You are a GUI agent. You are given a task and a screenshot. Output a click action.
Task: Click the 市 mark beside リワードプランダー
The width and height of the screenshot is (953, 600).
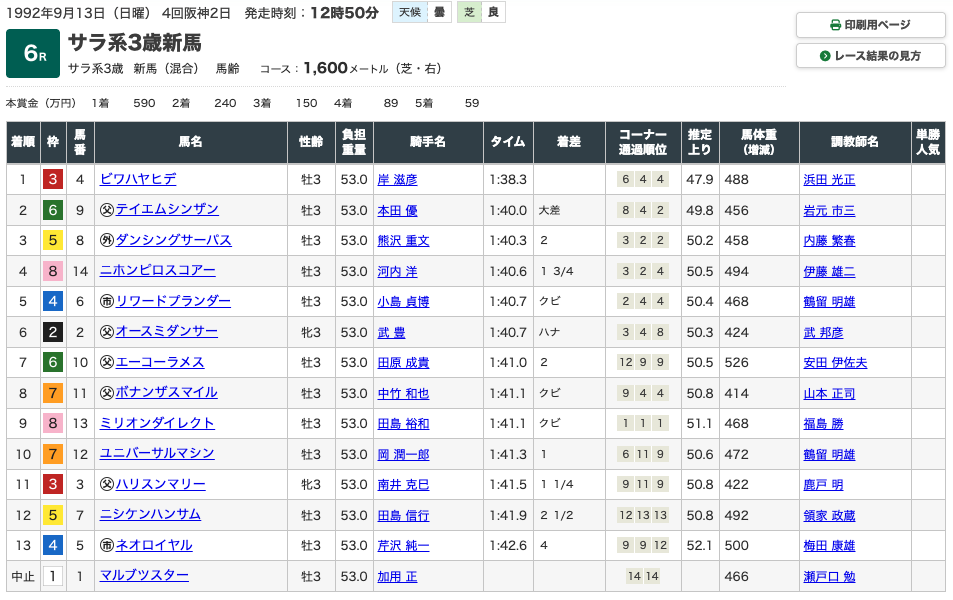tap(106, 302)
